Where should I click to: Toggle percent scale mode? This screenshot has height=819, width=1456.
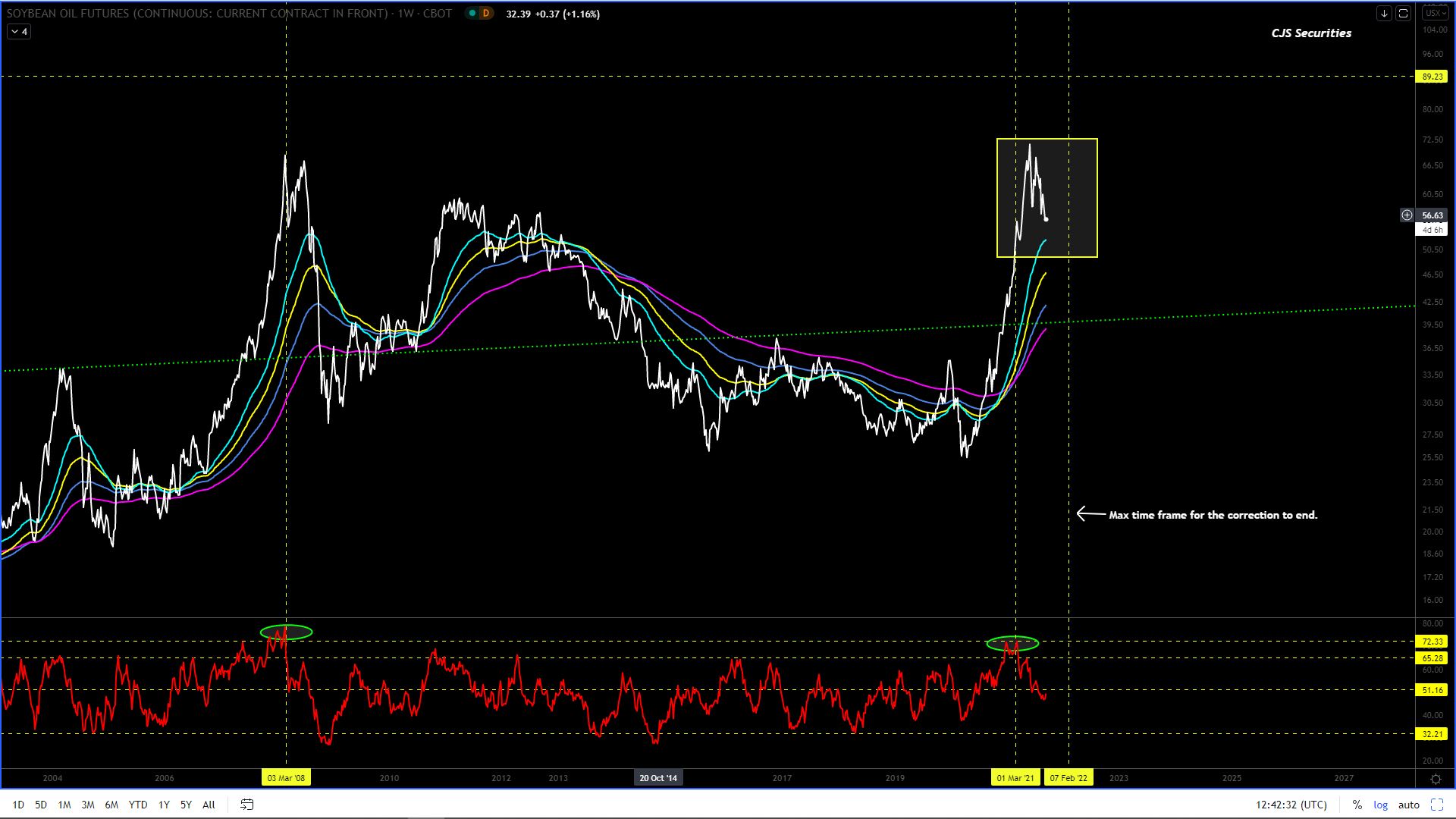1357,805
